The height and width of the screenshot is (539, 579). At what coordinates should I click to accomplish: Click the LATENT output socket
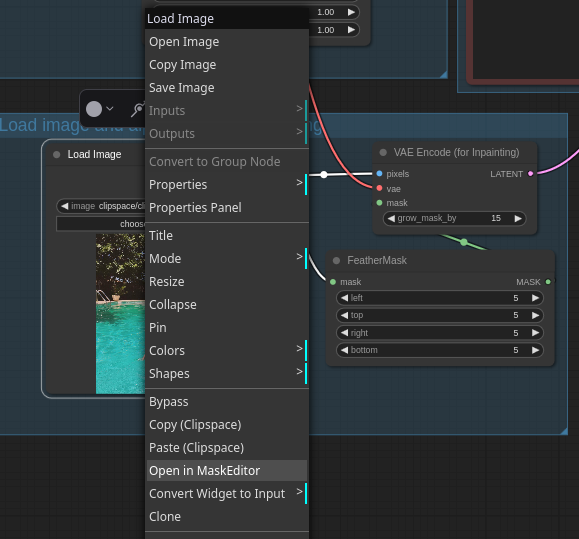530,174
